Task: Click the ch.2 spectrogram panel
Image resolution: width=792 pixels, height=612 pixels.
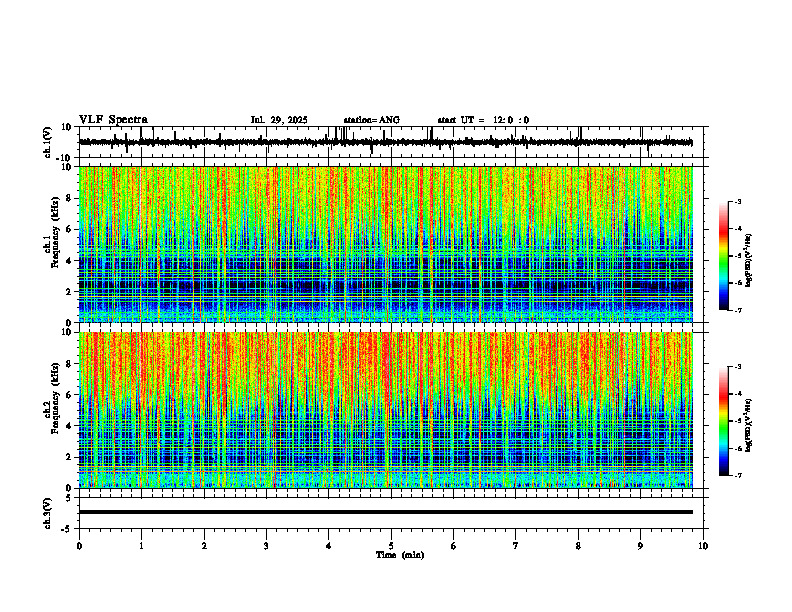Action: [385, 410]
